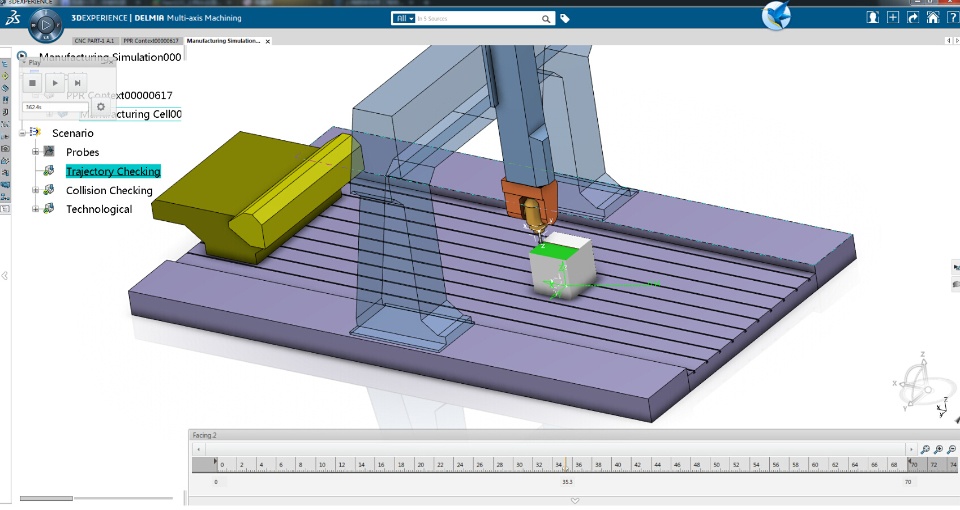The width and height of the screenshot is (960, 510).
Task: Click top icon in left vertical toolbar
Action: [5, 64]
